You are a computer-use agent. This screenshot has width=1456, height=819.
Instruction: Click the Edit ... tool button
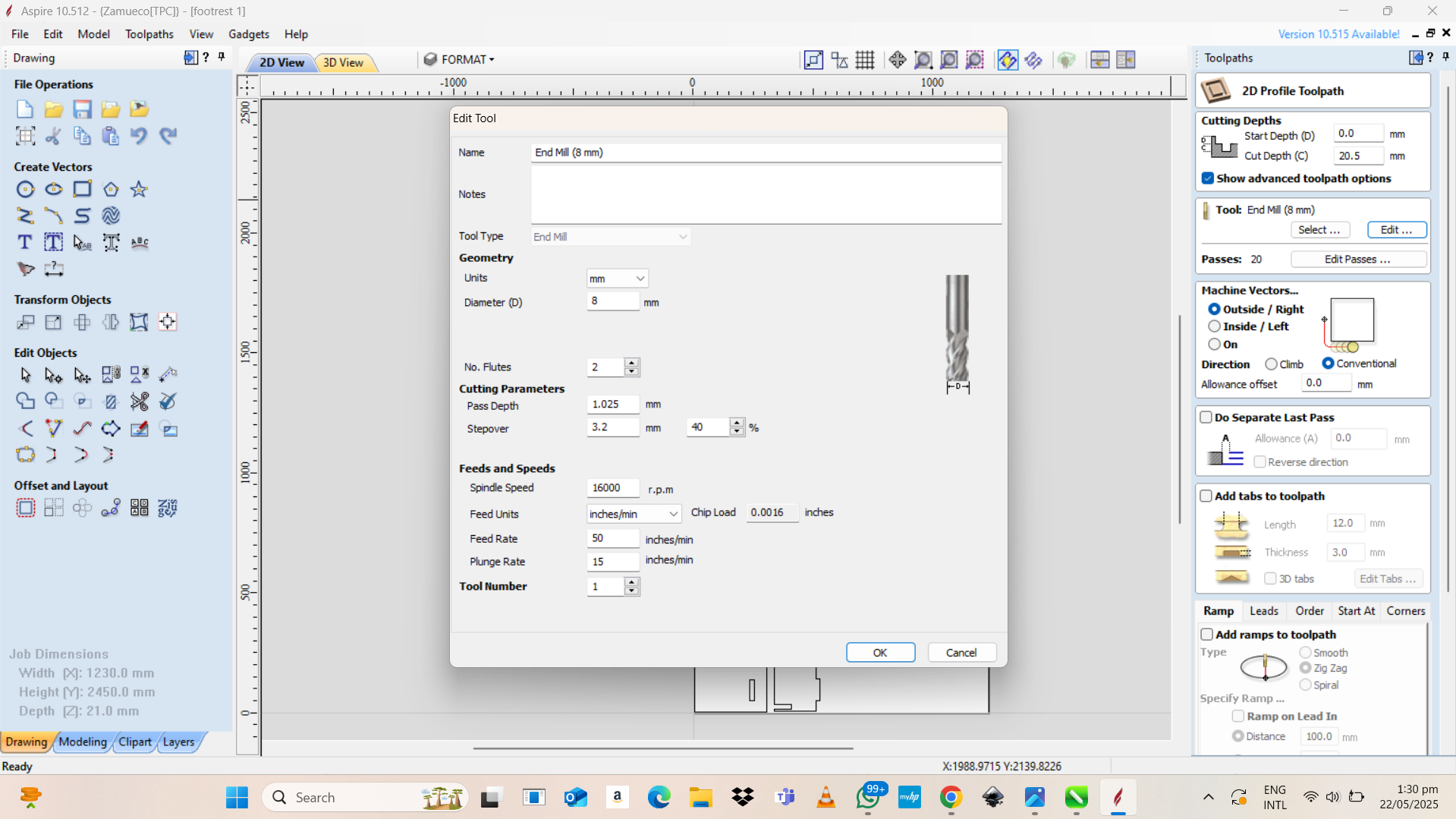[1396, 230]
